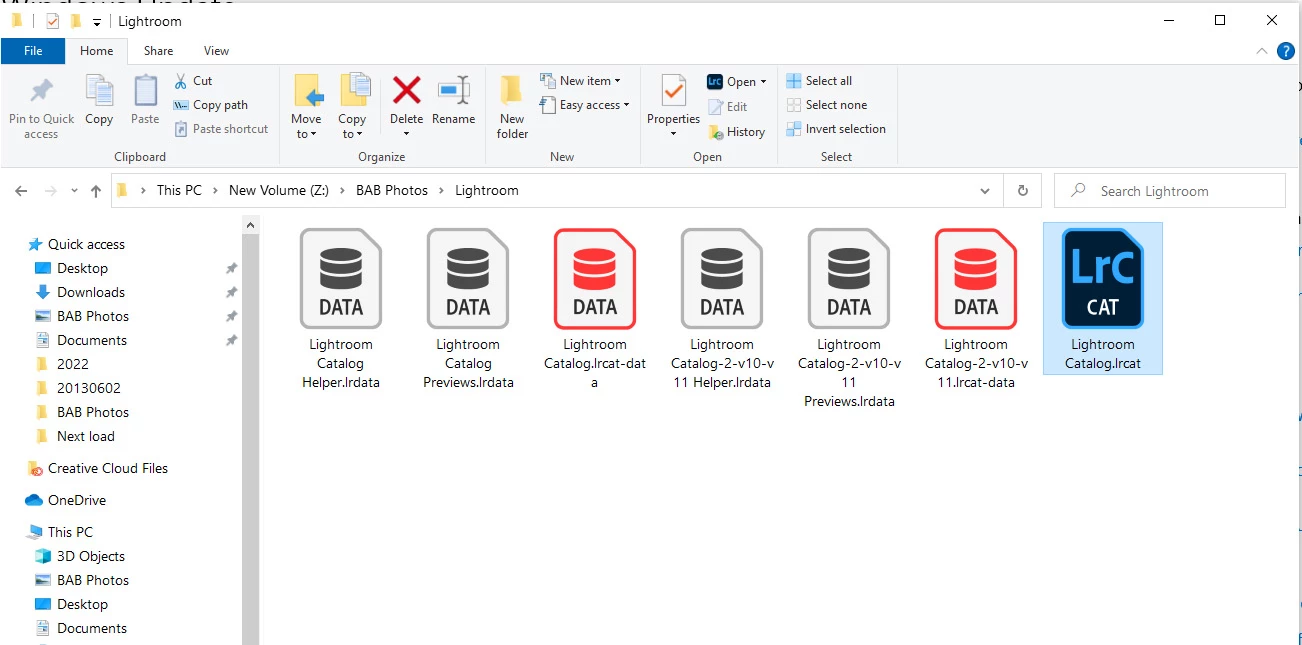Click the Help question mark icon
This screenshot has height=645, width=1302.
pos(1287,51)
